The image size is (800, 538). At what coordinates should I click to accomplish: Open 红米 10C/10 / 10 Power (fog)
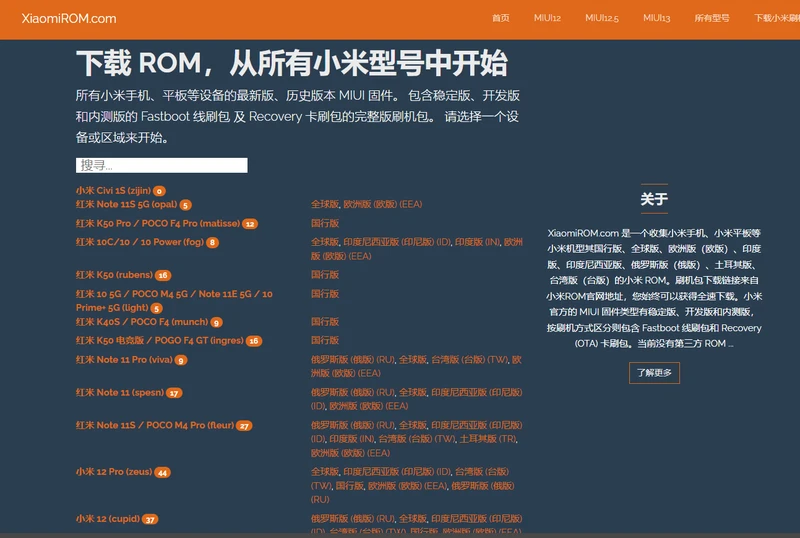(140, 242)
